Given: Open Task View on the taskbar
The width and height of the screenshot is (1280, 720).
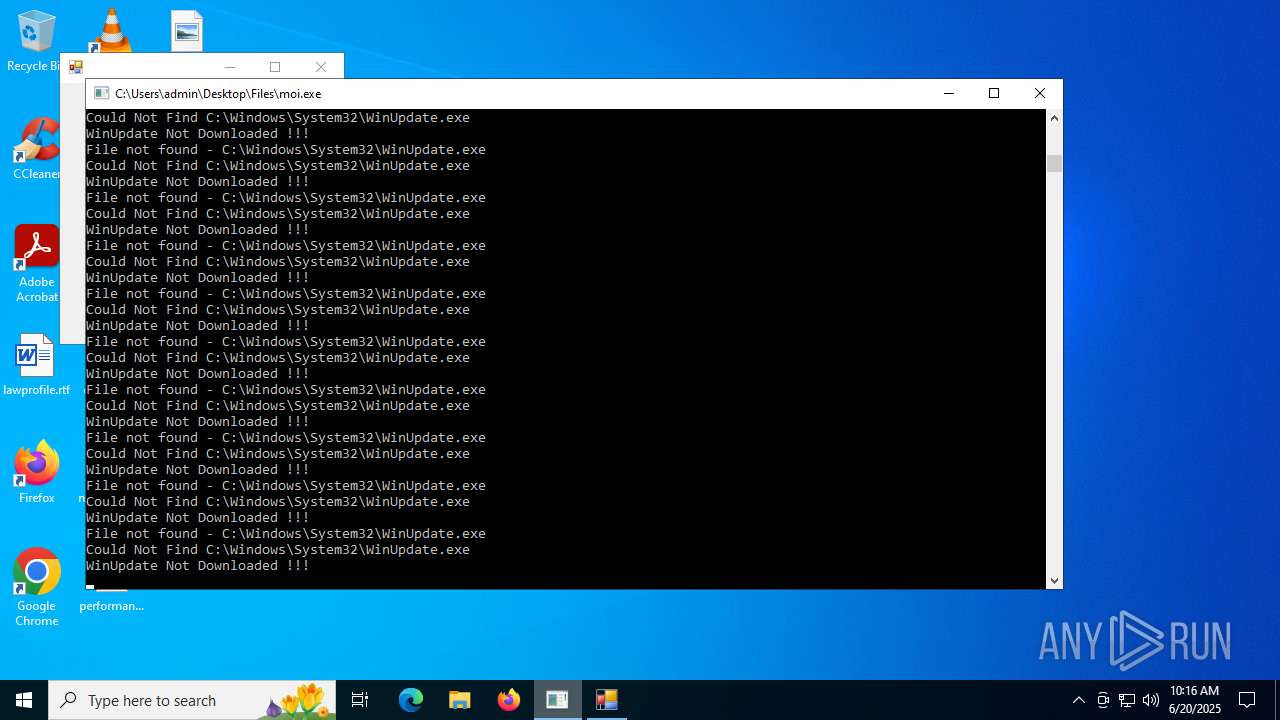Looking at the screenshot, I should [360, 700].
